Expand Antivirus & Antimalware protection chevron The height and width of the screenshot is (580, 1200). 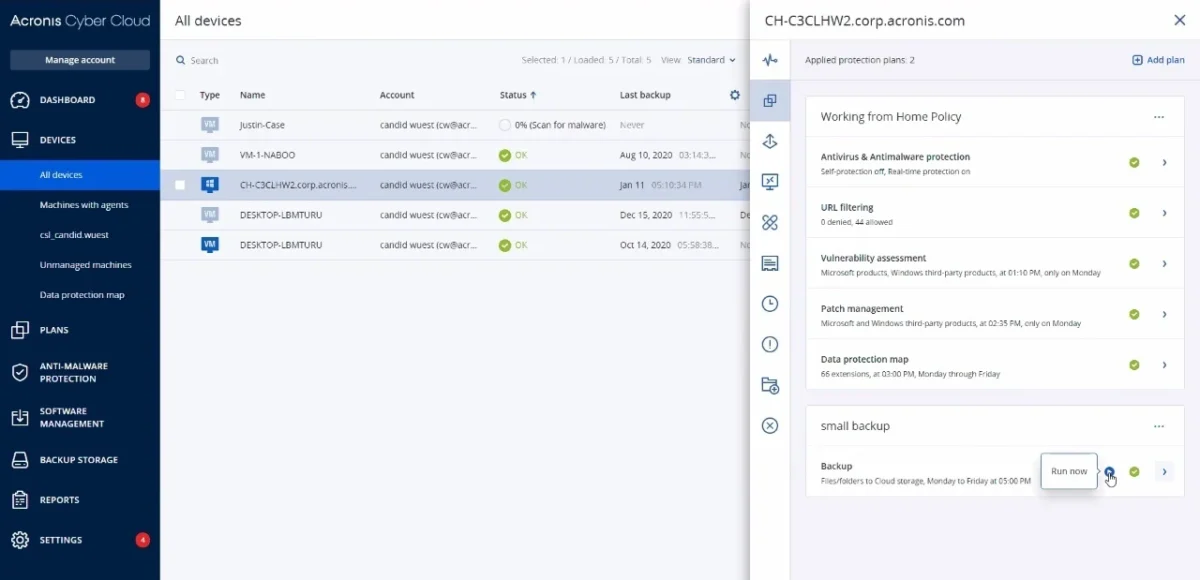(1165, 162)
